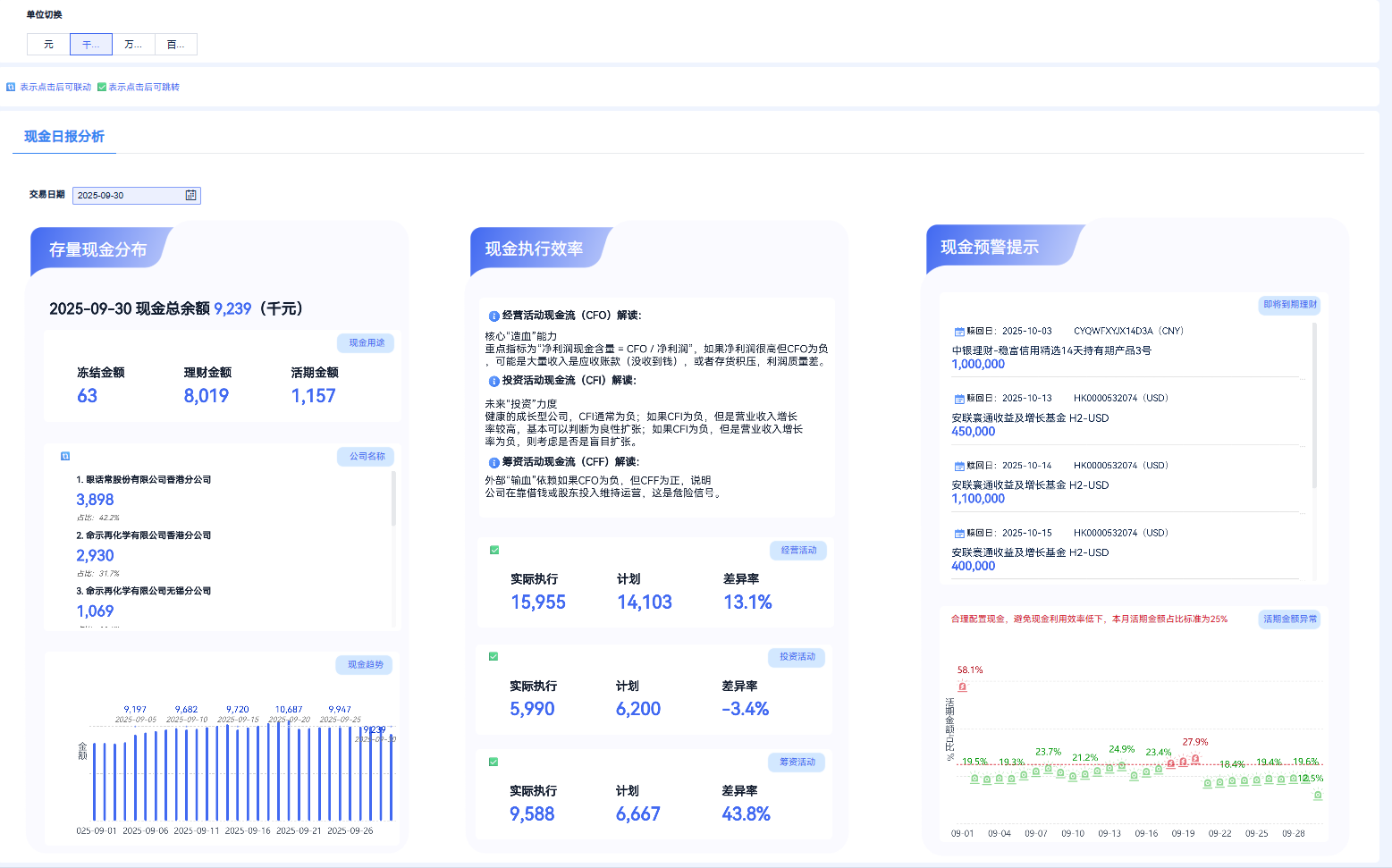The height and width of the screenshot is (868, 1392).
Task: Click the 经营活动 plan value 14,103
Action: (x=645, y=603)
